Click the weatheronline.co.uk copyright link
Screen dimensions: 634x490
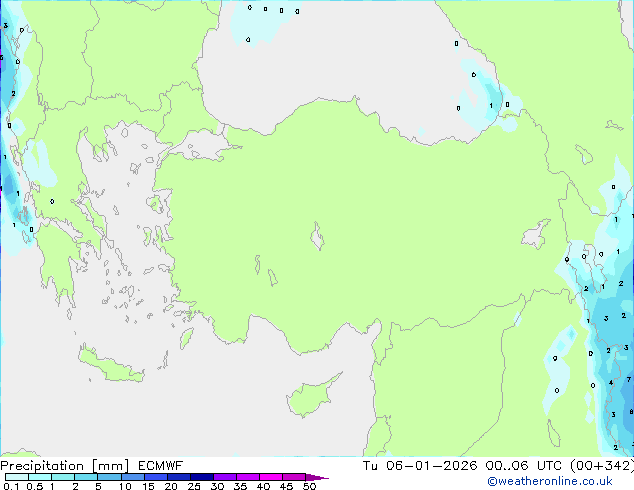point(549,481)
